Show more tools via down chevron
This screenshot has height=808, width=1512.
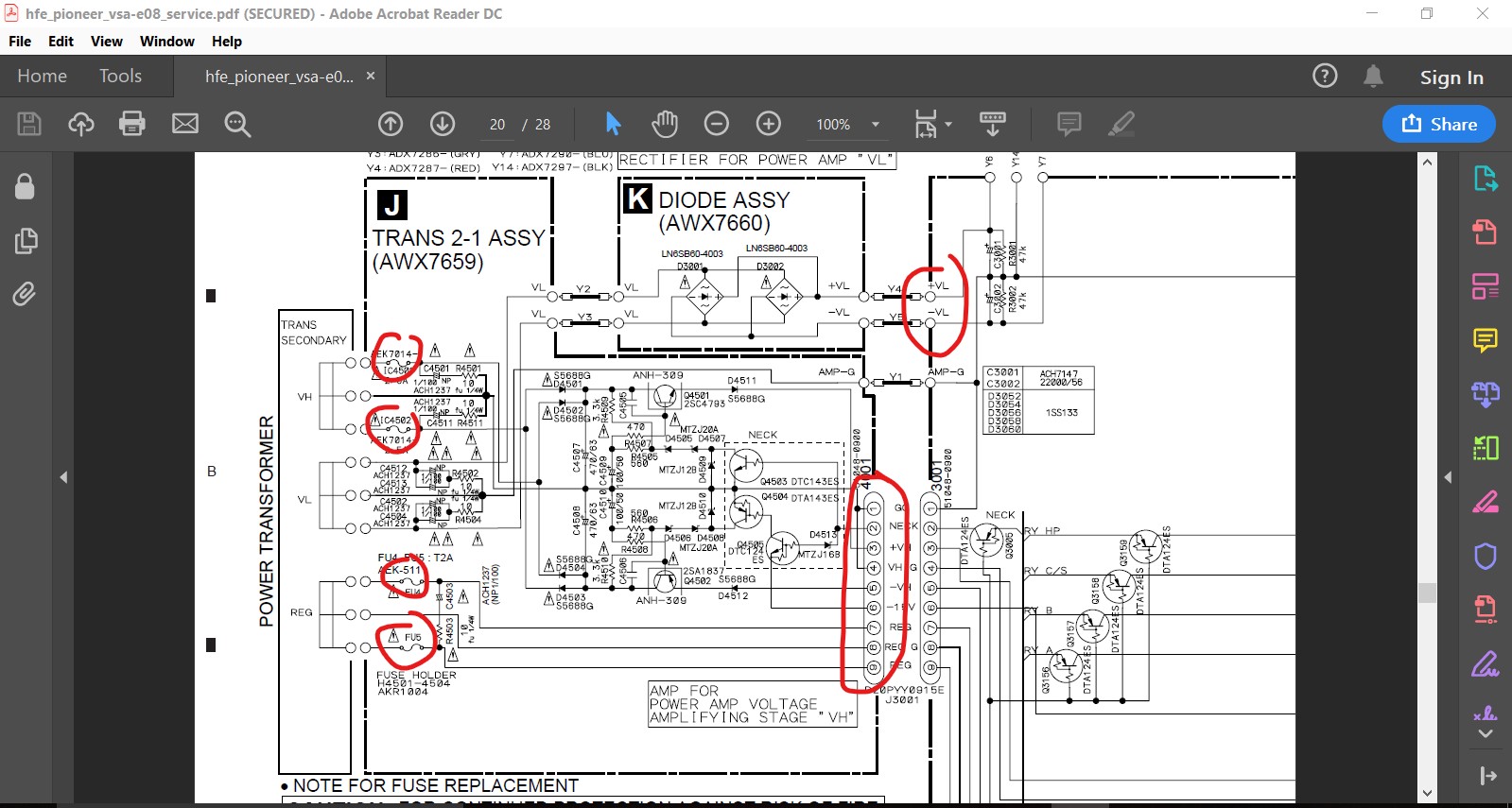[1486, 734]
